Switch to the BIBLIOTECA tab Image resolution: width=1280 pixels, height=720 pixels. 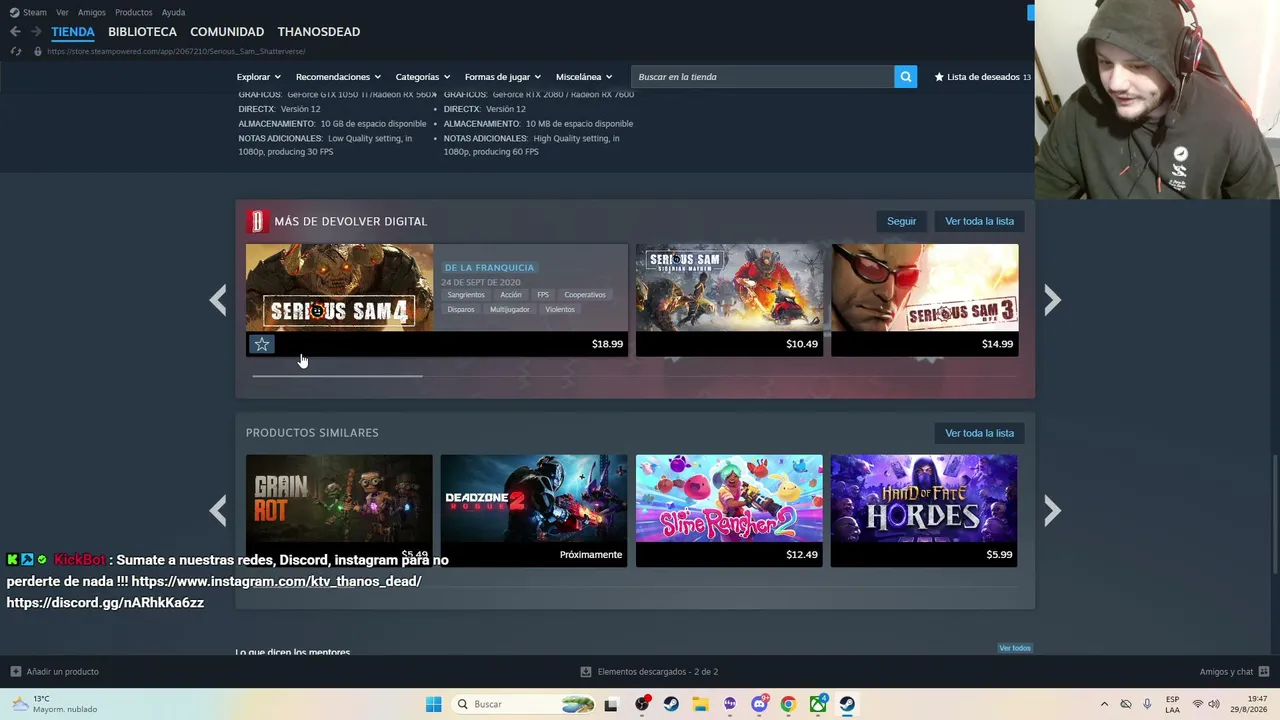(142, 32)
